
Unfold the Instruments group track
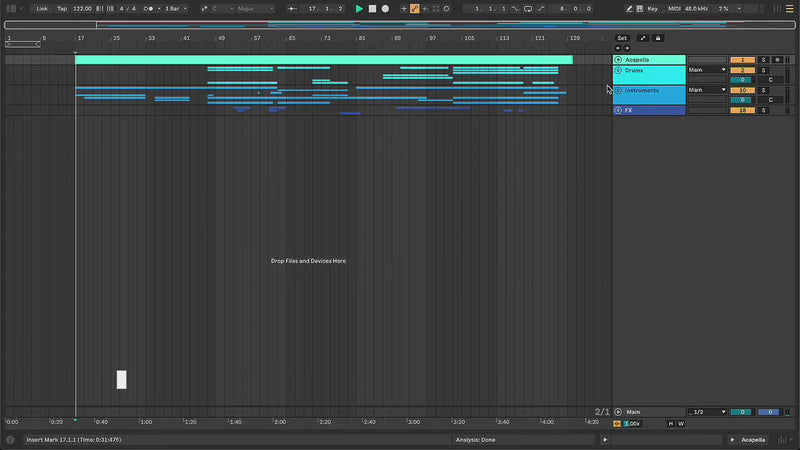618,90
